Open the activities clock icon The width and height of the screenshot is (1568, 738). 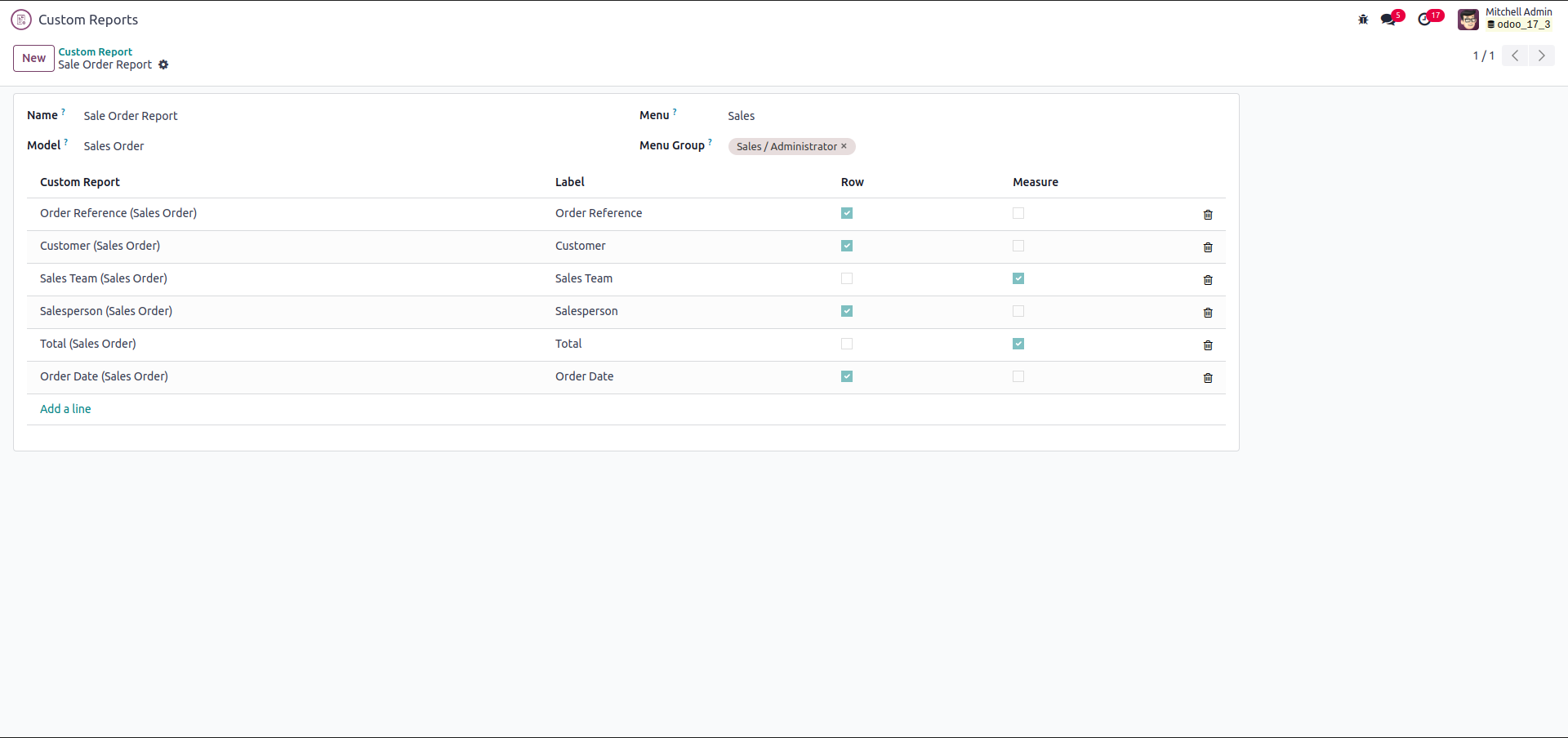click(x=1425, y=20)
